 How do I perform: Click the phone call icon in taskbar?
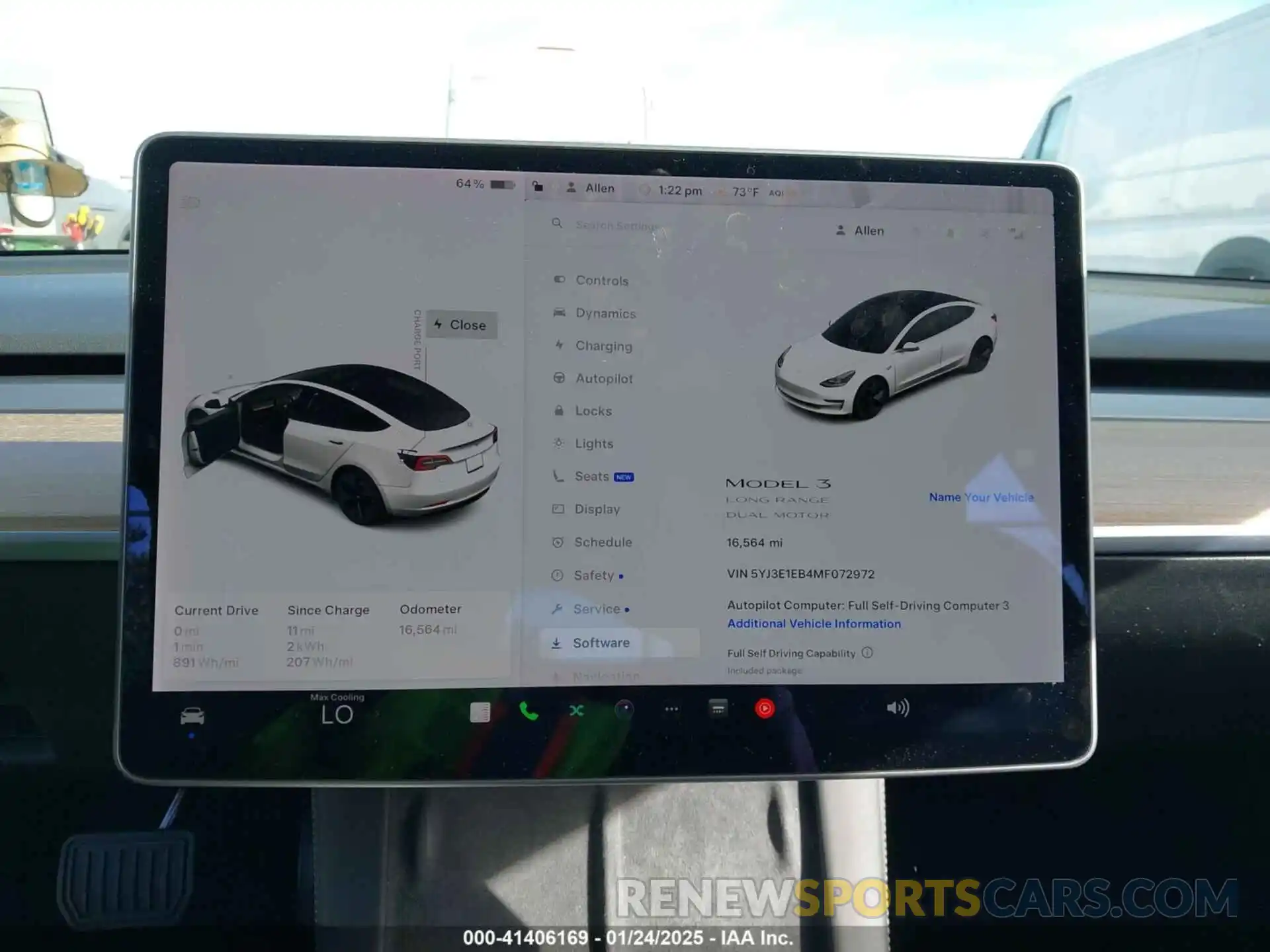(x=528, y=711)
